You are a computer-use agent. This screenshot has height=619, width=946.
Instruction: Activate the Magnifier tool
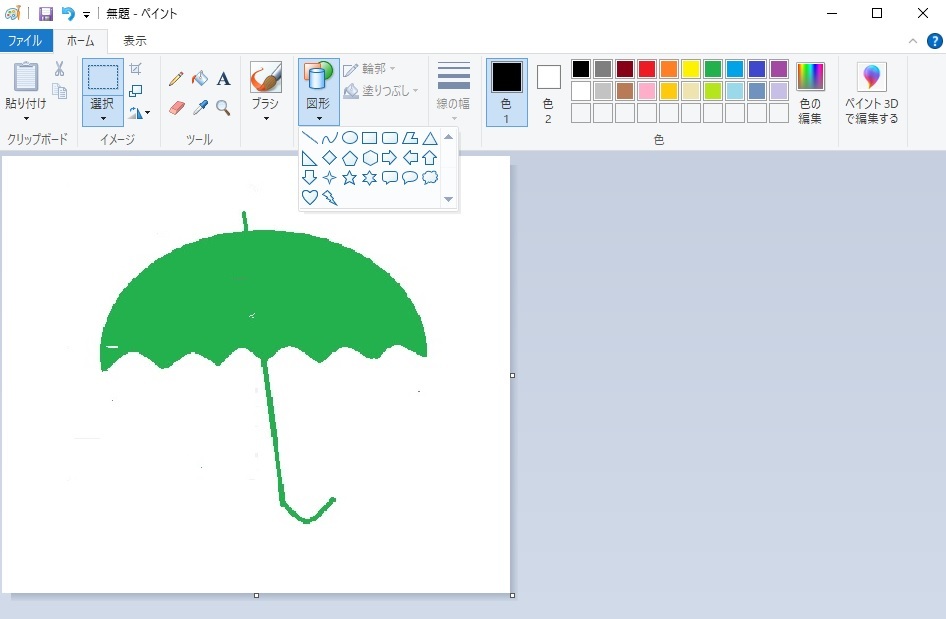(x=223, y=107)
